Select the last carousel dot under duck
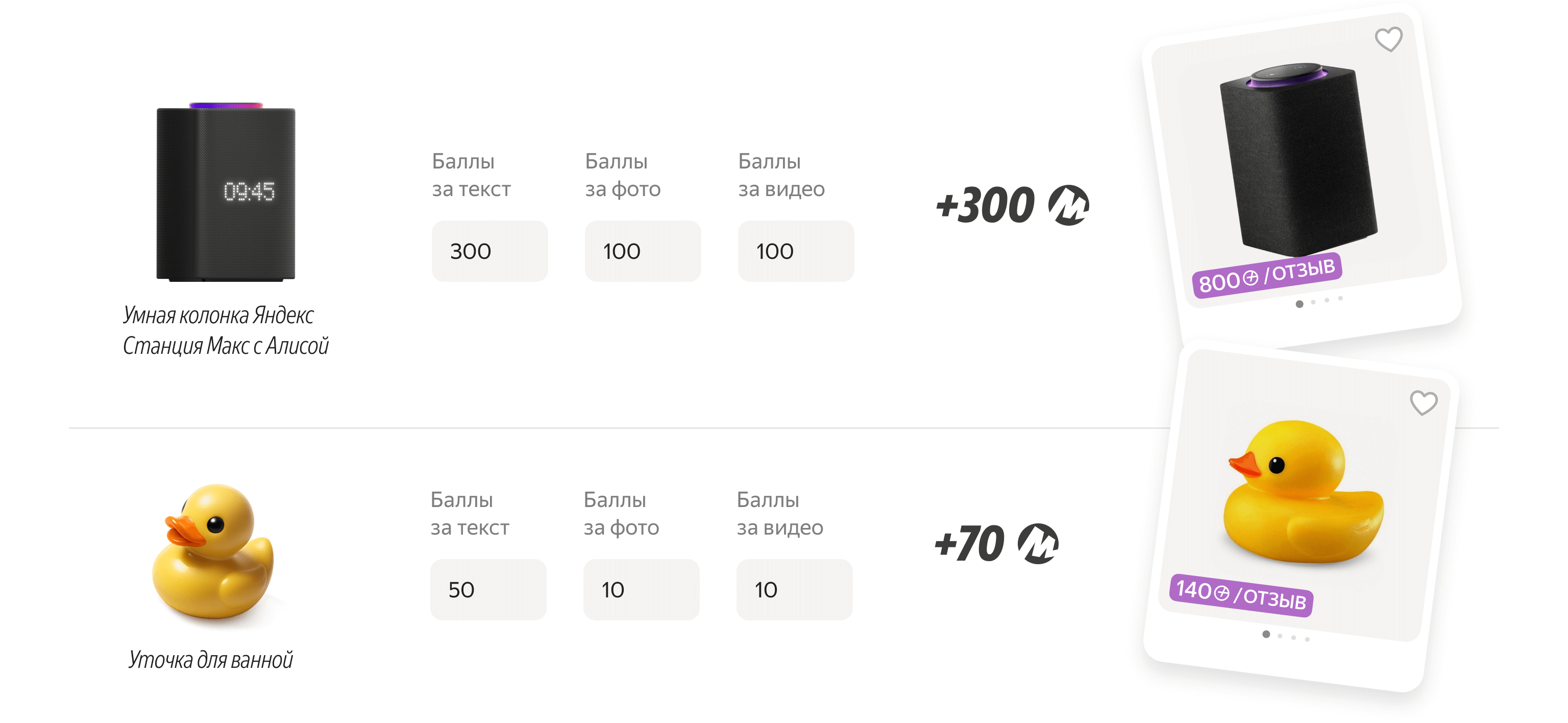 point(1307,639)
